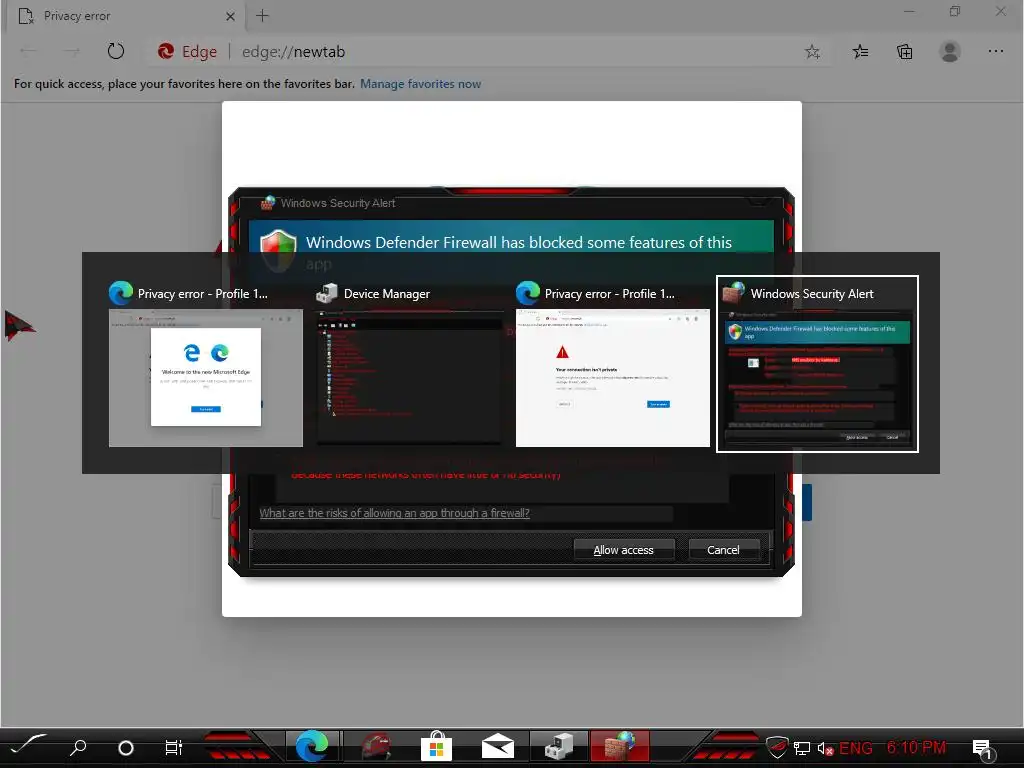Screen dimensions: 1024x768
Task: Open Cortana circle on taskbar
Action: pos(126,748)
